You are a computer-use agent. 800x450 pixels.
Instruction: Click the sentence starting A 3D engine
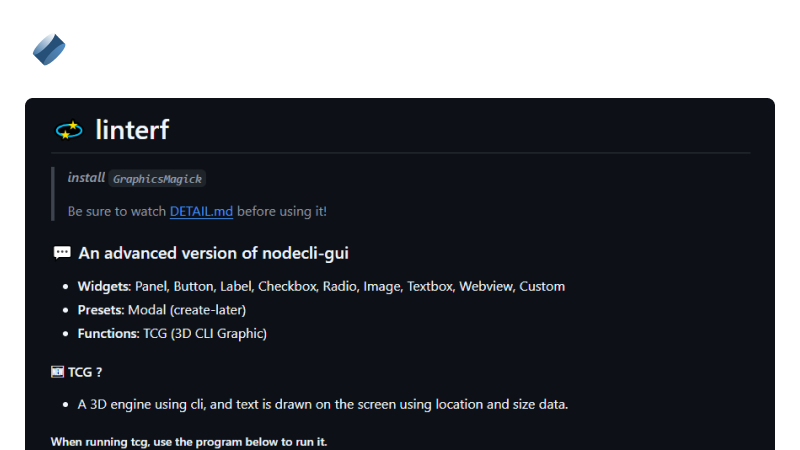click(x=323, y=404)
